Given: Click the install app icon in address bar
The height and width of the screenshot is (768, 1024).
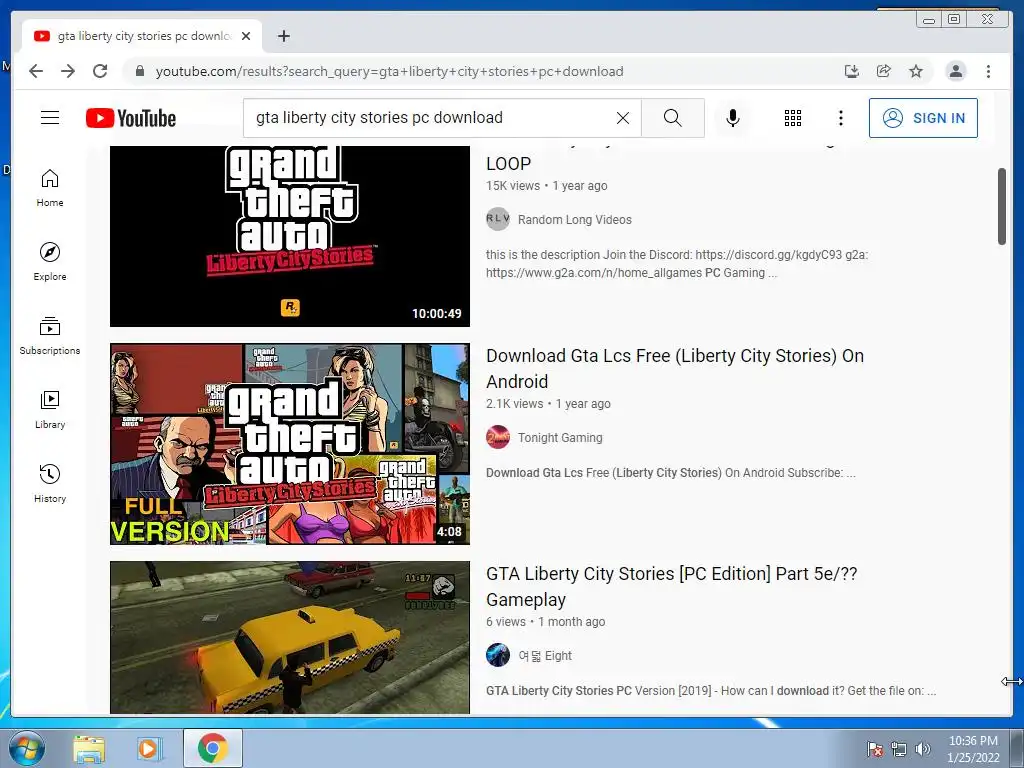Looking at the screenshot, I should tap(852, 71).
